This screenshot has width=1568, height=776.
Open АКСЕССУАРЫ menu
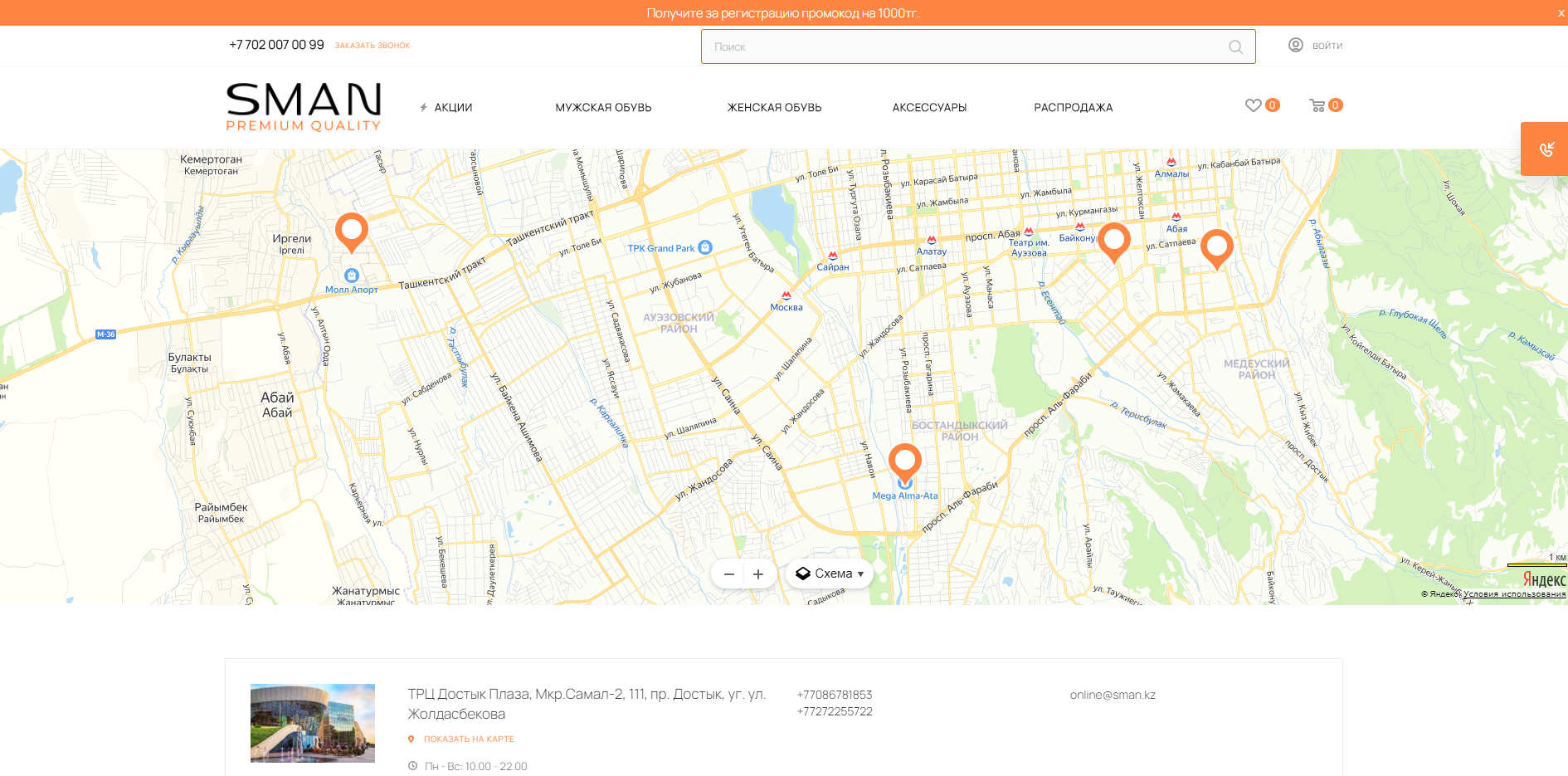929,107
